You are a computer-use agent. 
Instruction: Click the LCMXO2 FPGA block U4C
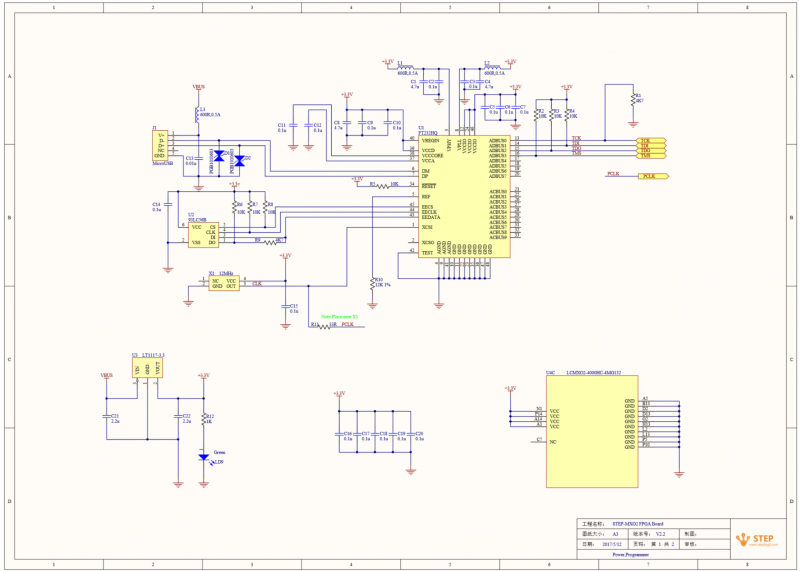pos(592,432)
